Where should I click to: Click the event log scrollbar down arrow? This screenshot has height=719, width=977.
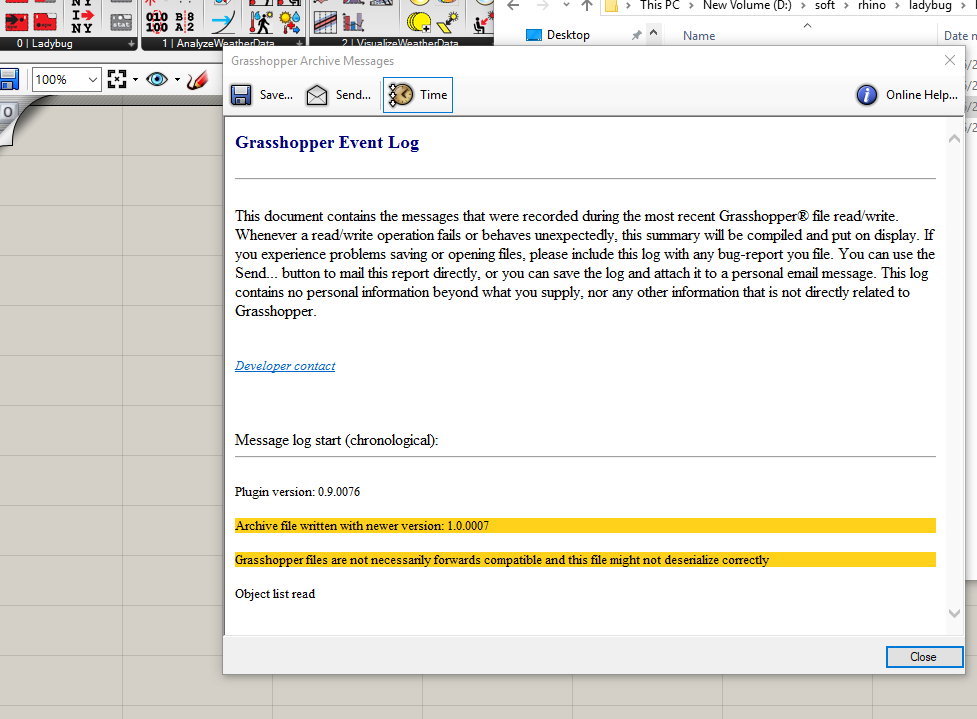tap(954, 613)
